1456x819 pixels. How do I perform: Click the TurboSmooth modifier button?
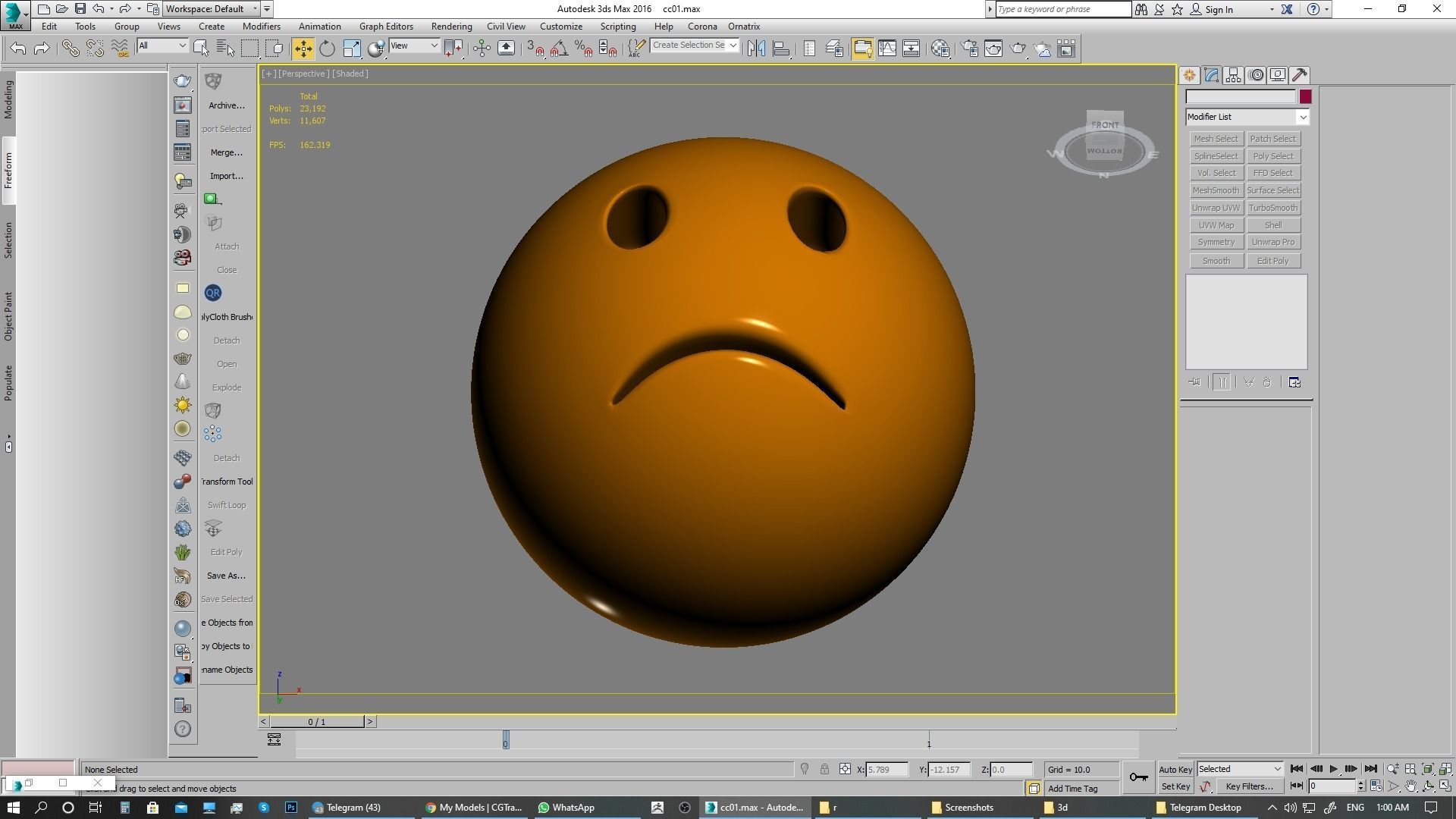(1273, 208)
